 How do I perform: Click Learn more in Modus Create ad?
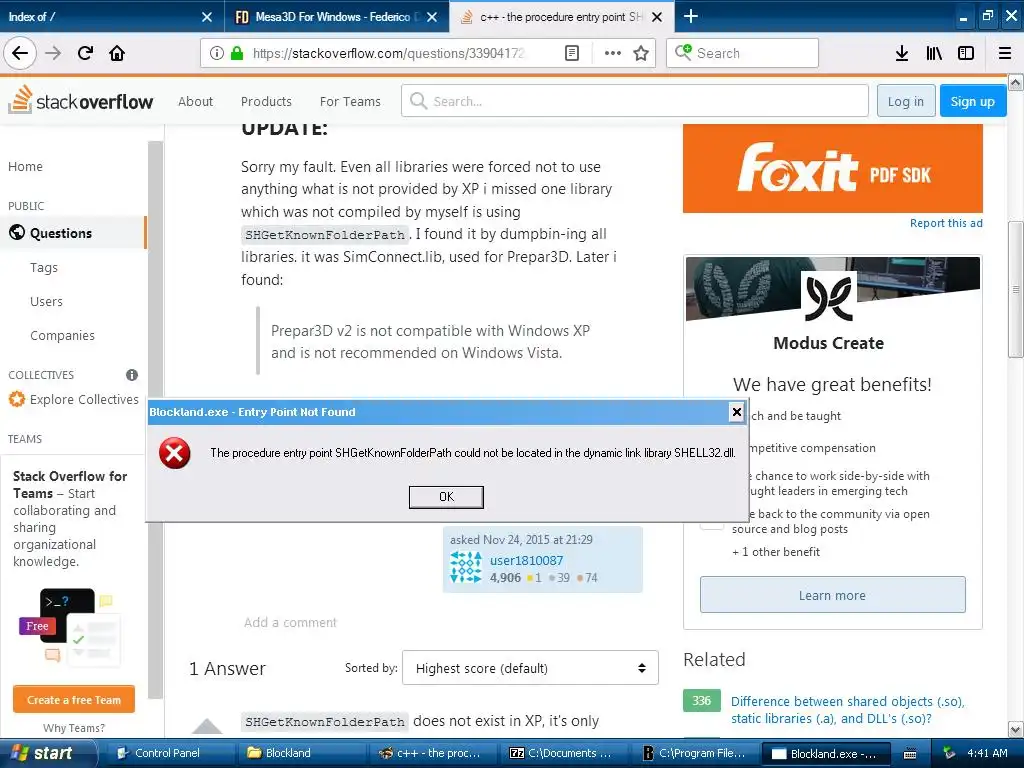pyautogui.click(x=833, y=595)
